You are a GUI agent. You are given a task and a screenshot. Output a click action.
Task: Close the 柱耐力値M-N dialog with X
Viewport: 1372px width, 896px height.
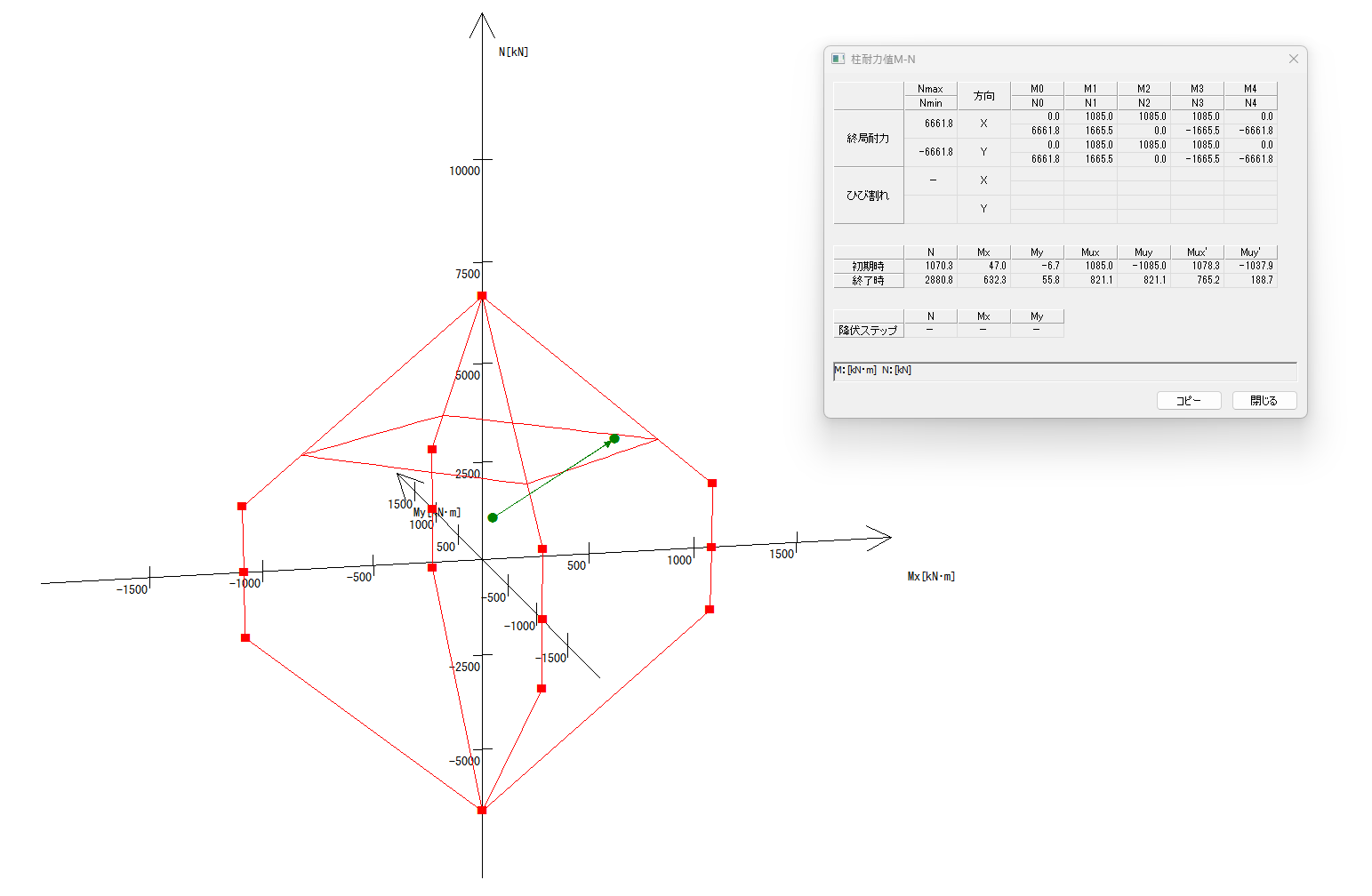pyautogui.click(x=1293, y=59)
